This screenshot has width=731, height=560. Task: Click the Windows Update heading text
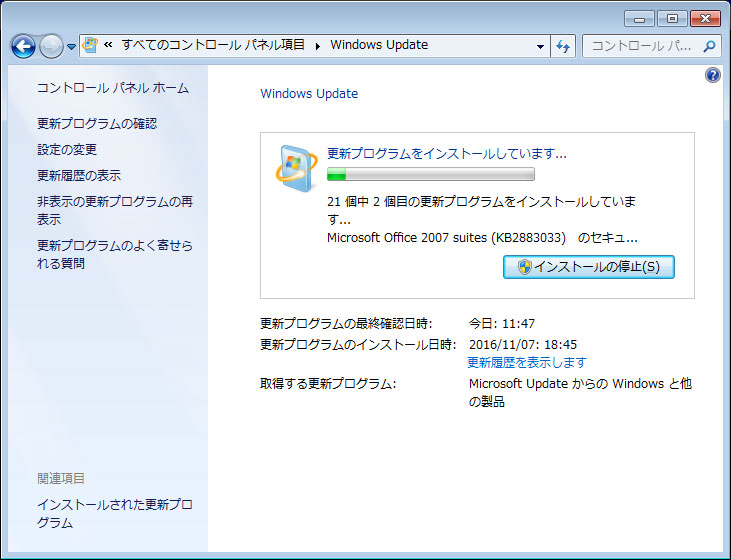[x=309, y=94]
